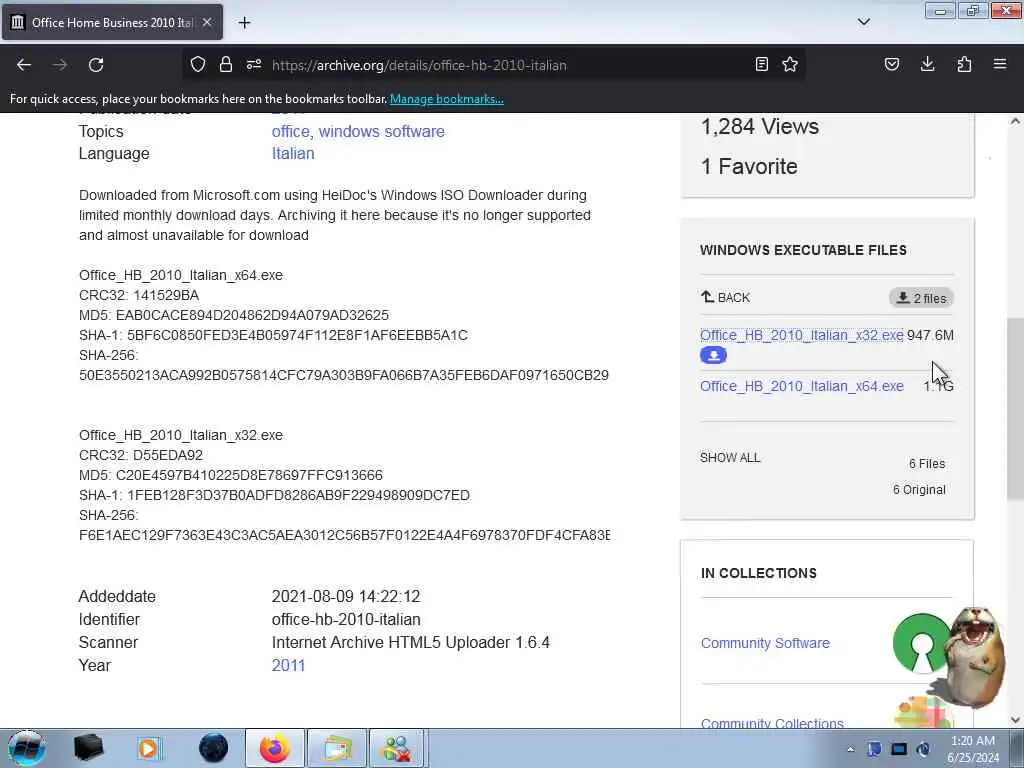The width and height of the screenshot is (1024, 768).
Task: Open the Firefox downloads panel
Action: [x=927, y=64]
